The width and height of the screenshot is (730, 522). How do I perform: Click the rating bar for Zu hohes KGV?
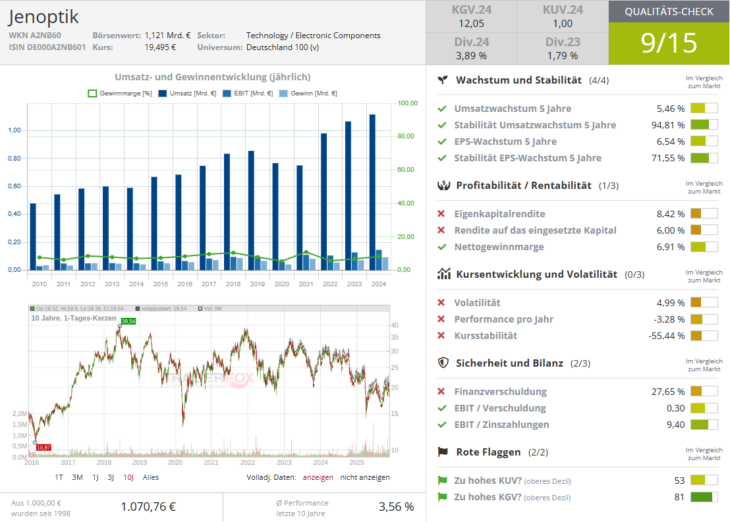[703, 497]
